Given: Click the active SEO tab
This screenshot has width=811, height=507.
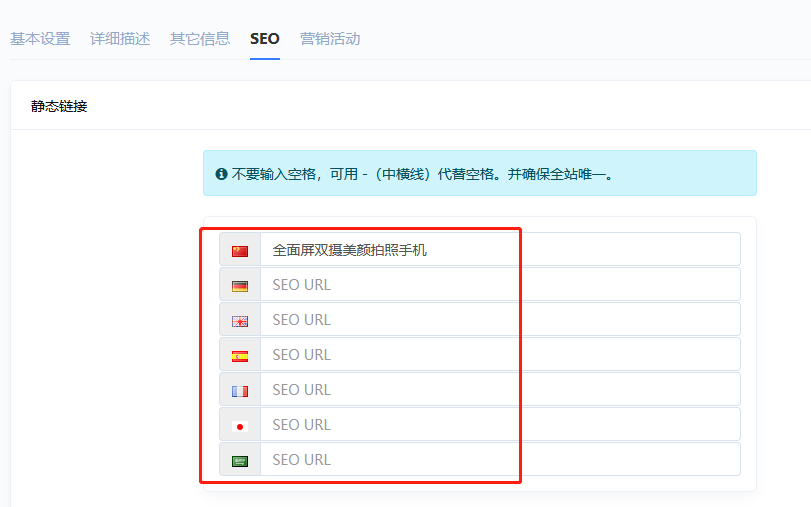Looking at the screenshot, I should [x=265, y=39].
